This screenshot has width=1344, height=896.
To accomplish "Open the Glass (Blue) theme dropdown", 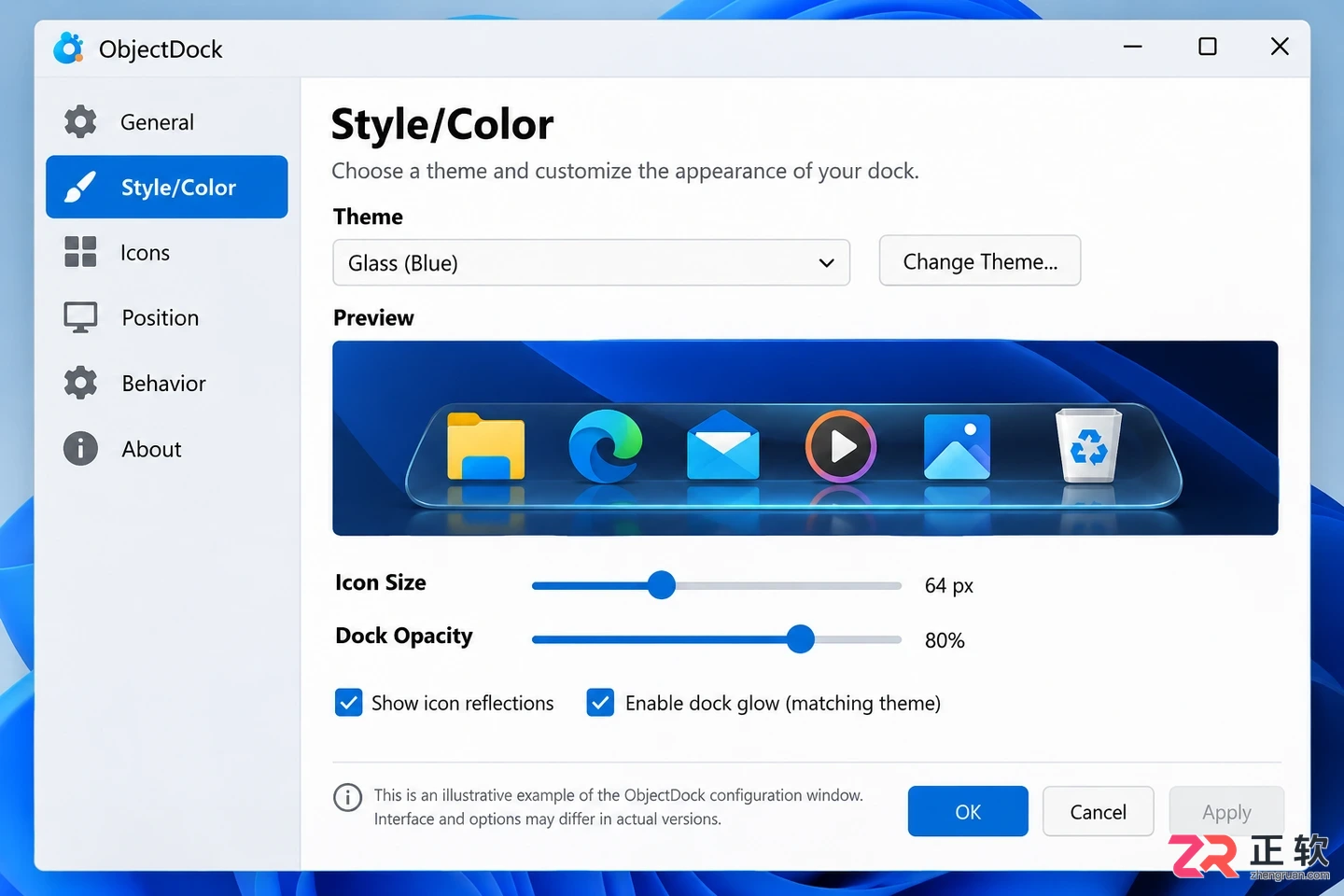I will [591, 262].
